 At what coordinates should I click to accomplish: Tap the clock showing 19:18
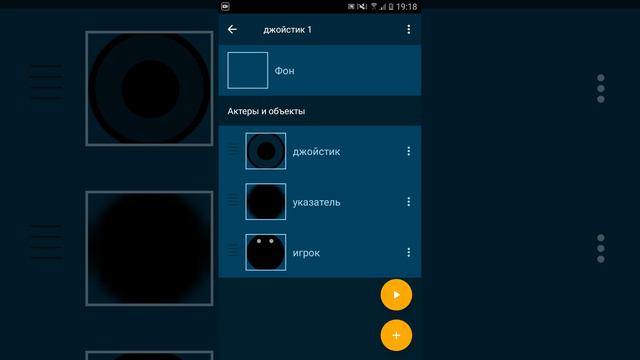click(407, 7)
